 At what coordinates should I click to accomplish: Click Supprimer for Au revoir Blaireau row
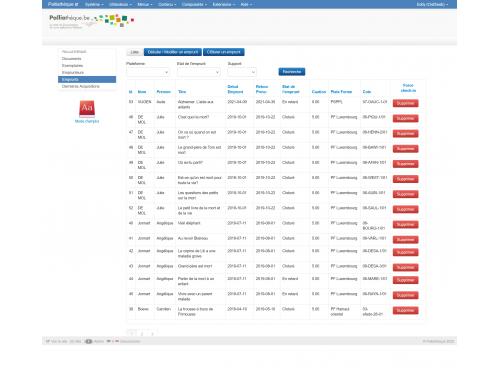(405, 240)
